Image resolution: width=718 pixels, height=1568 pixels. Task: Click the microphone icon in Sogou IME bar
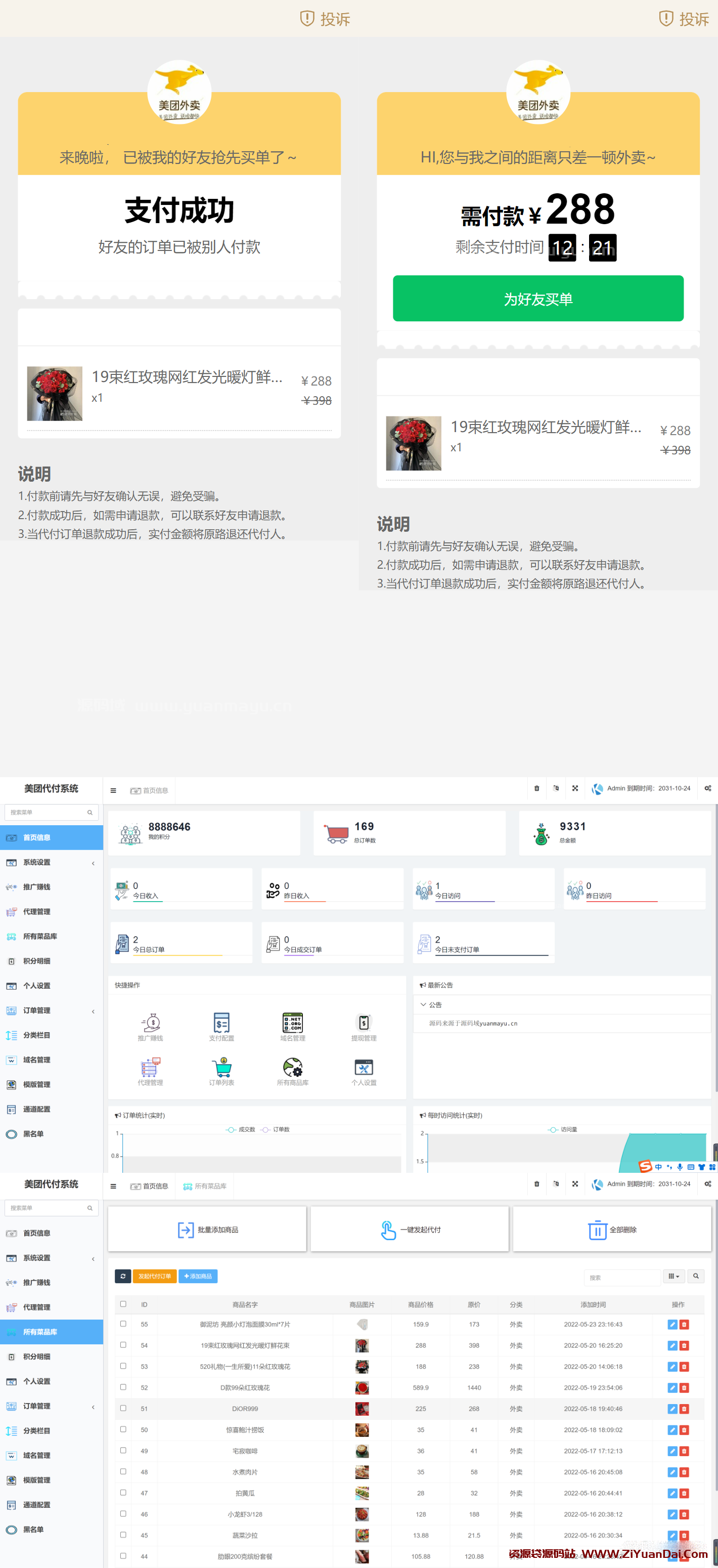(x=680, y=1167)
